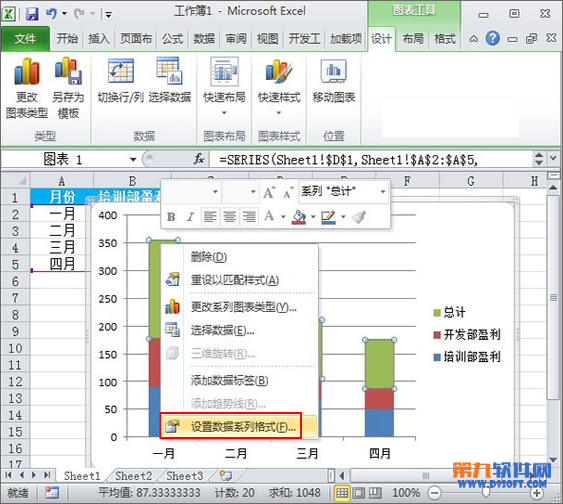Switch to the Sheet2 worksheet tab
Image resolution: width=563 pixels, height=504 pixels.
(134, 476)
